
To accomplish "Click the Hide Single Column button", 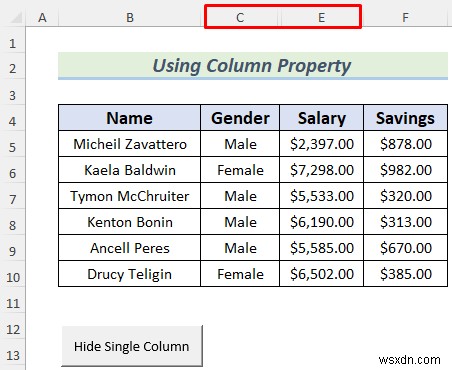I will coord(132,346).
